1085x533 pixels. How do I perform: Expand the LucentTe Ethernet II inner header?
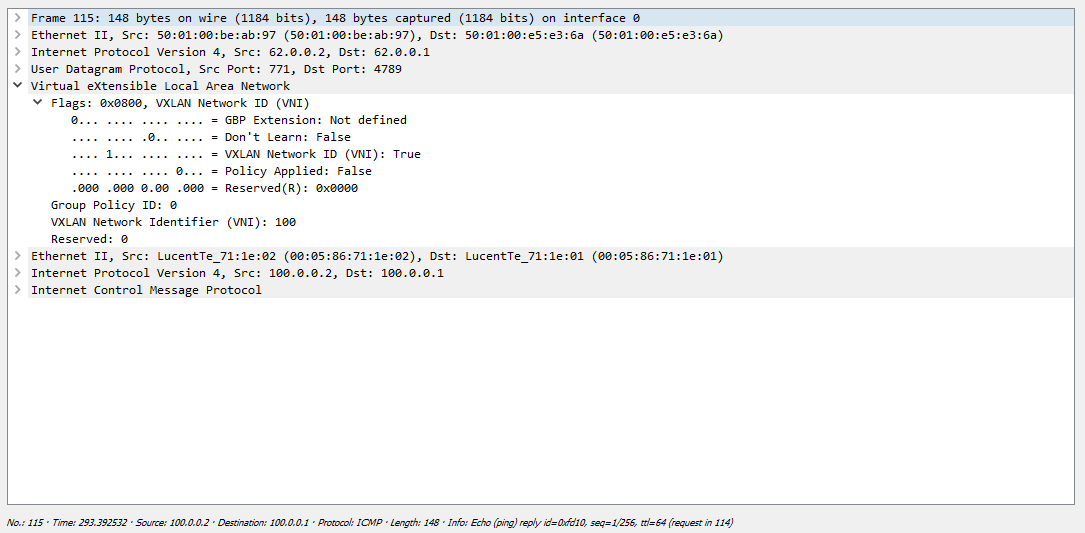18,256
